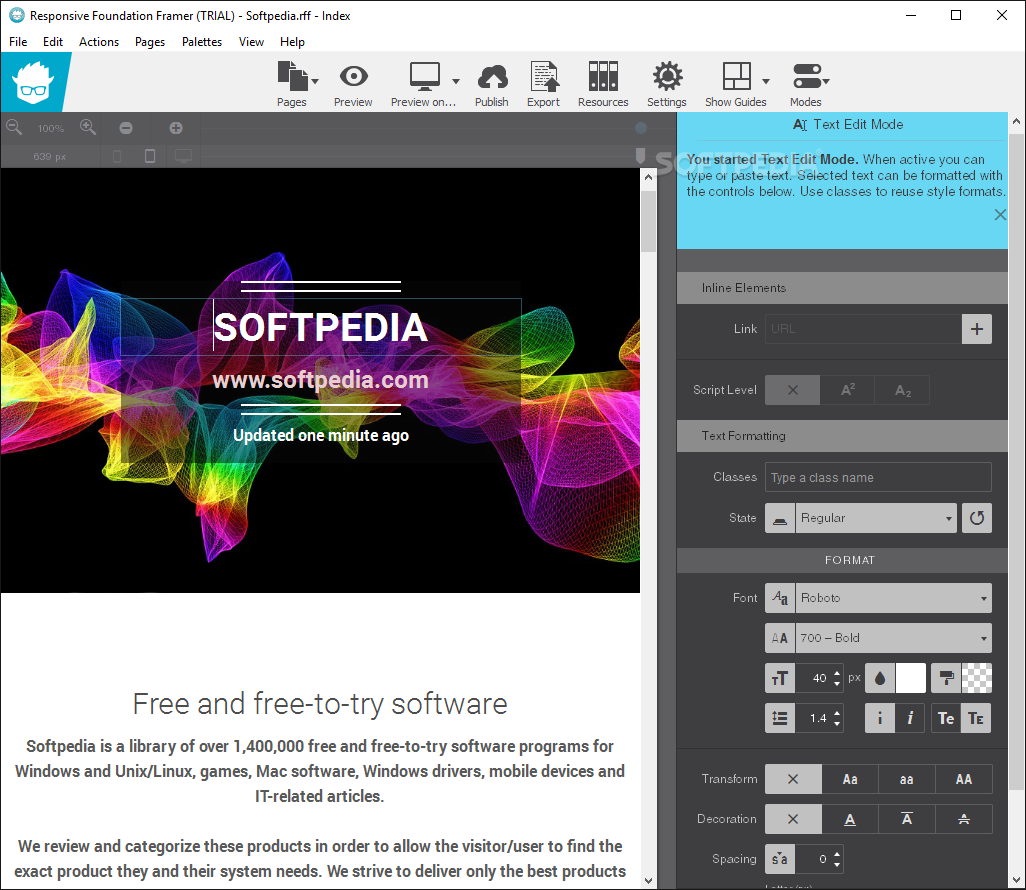Open the Edit menu

(53, 42)
